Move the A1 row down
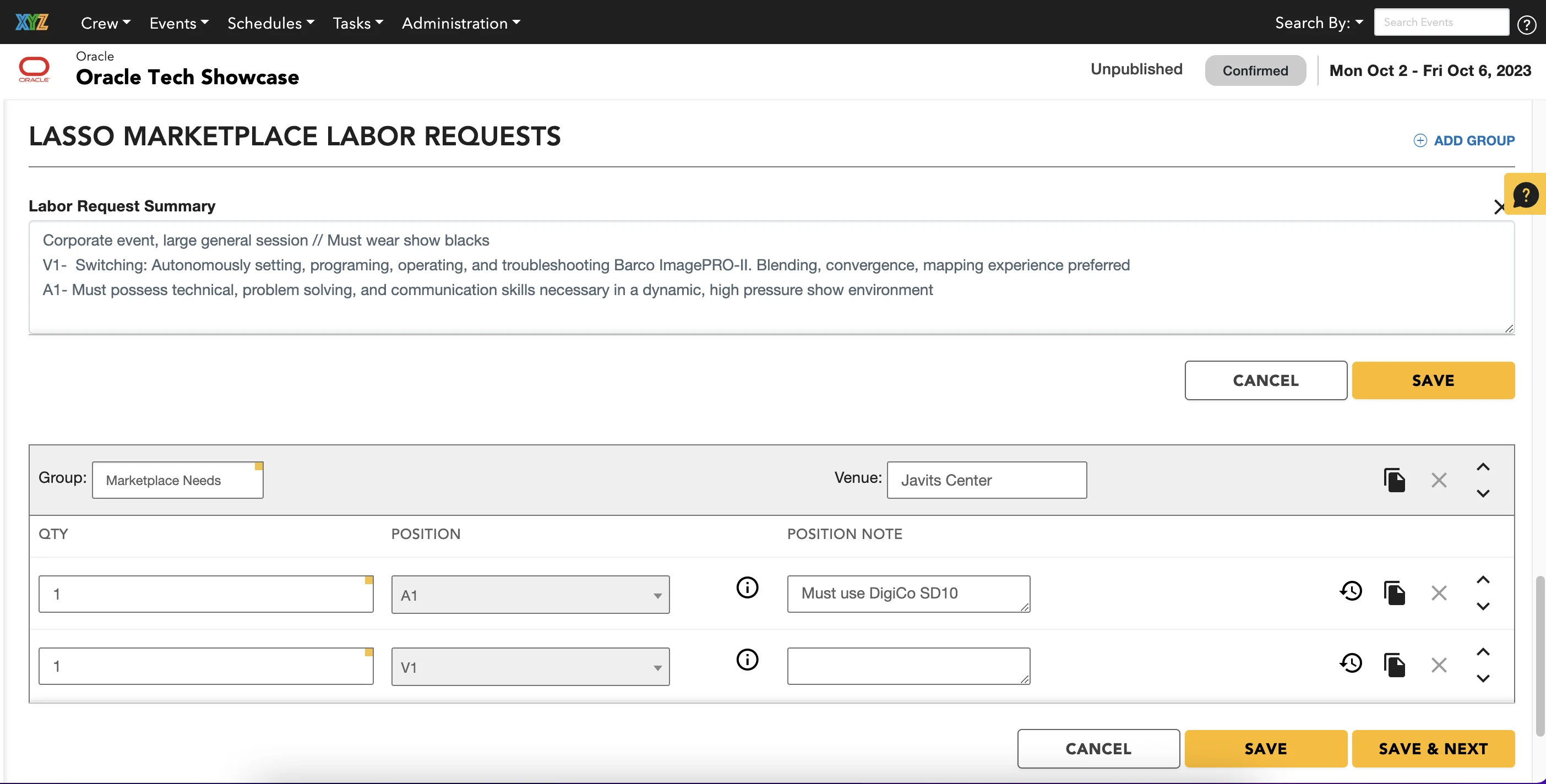 click(1483, 606)
